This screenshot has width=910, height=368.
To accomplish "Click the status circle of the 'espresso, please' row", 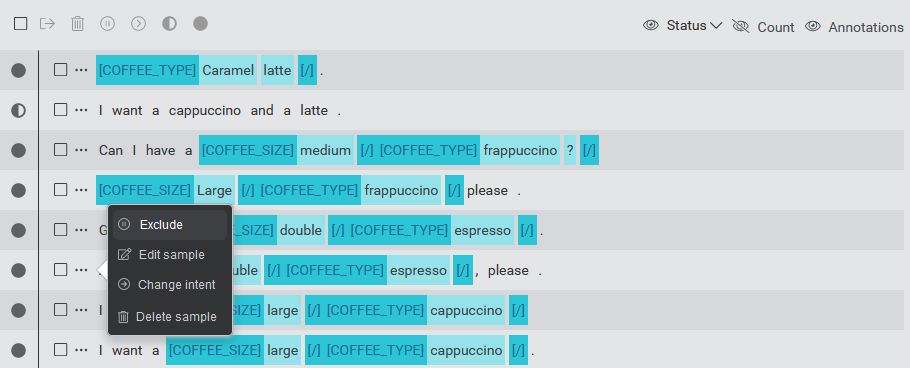I will coord(19,270).
